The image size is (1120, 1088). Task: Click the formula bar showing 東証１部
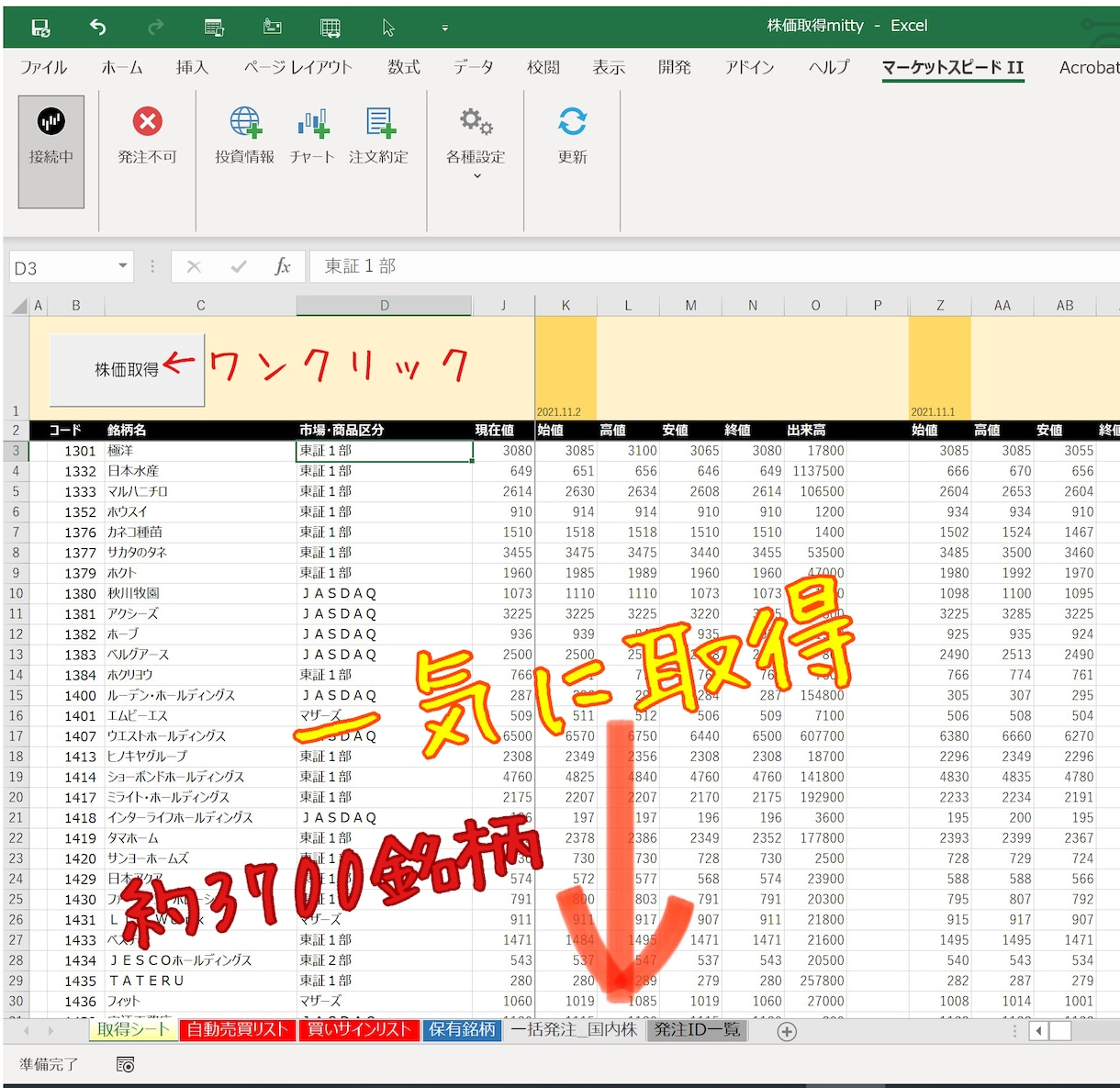coord(714,266)
